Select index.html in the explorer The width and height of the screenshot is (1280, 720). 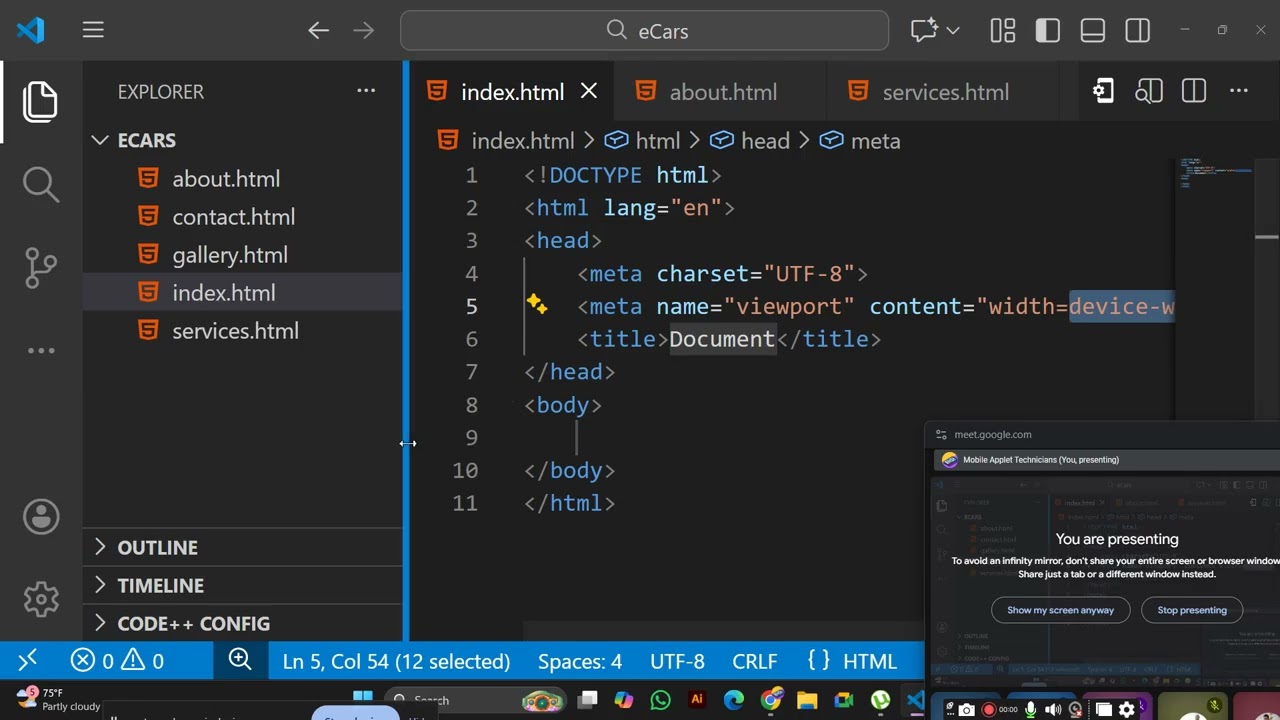242,293
